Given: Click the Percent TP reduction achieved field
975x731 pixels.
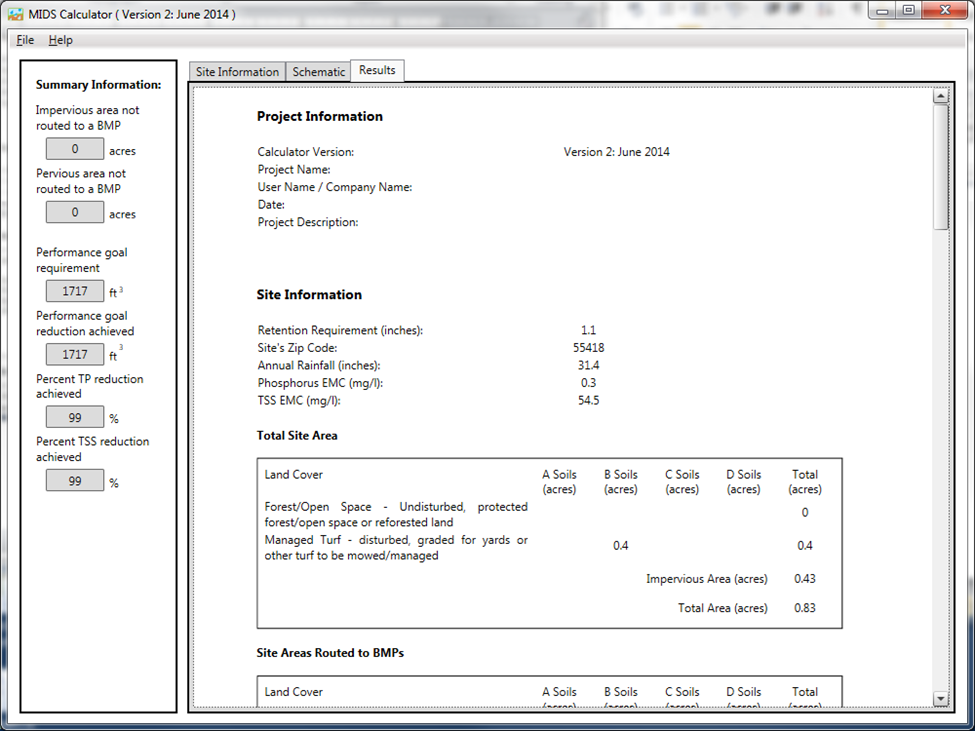Looking at the screenshot, I should [75, 417].
